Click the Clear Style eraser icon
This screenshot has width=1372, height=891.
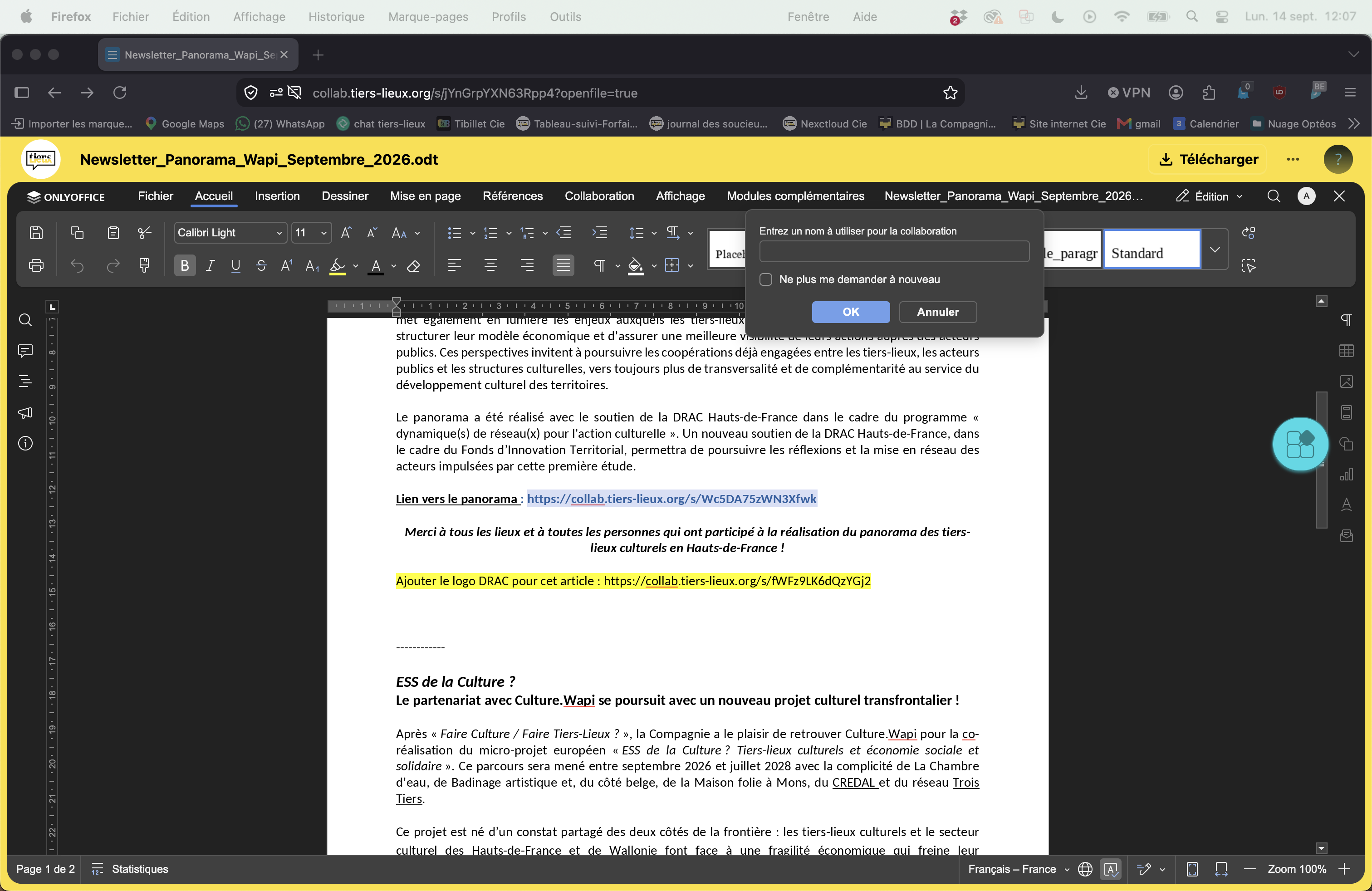(x=413, y=266)
